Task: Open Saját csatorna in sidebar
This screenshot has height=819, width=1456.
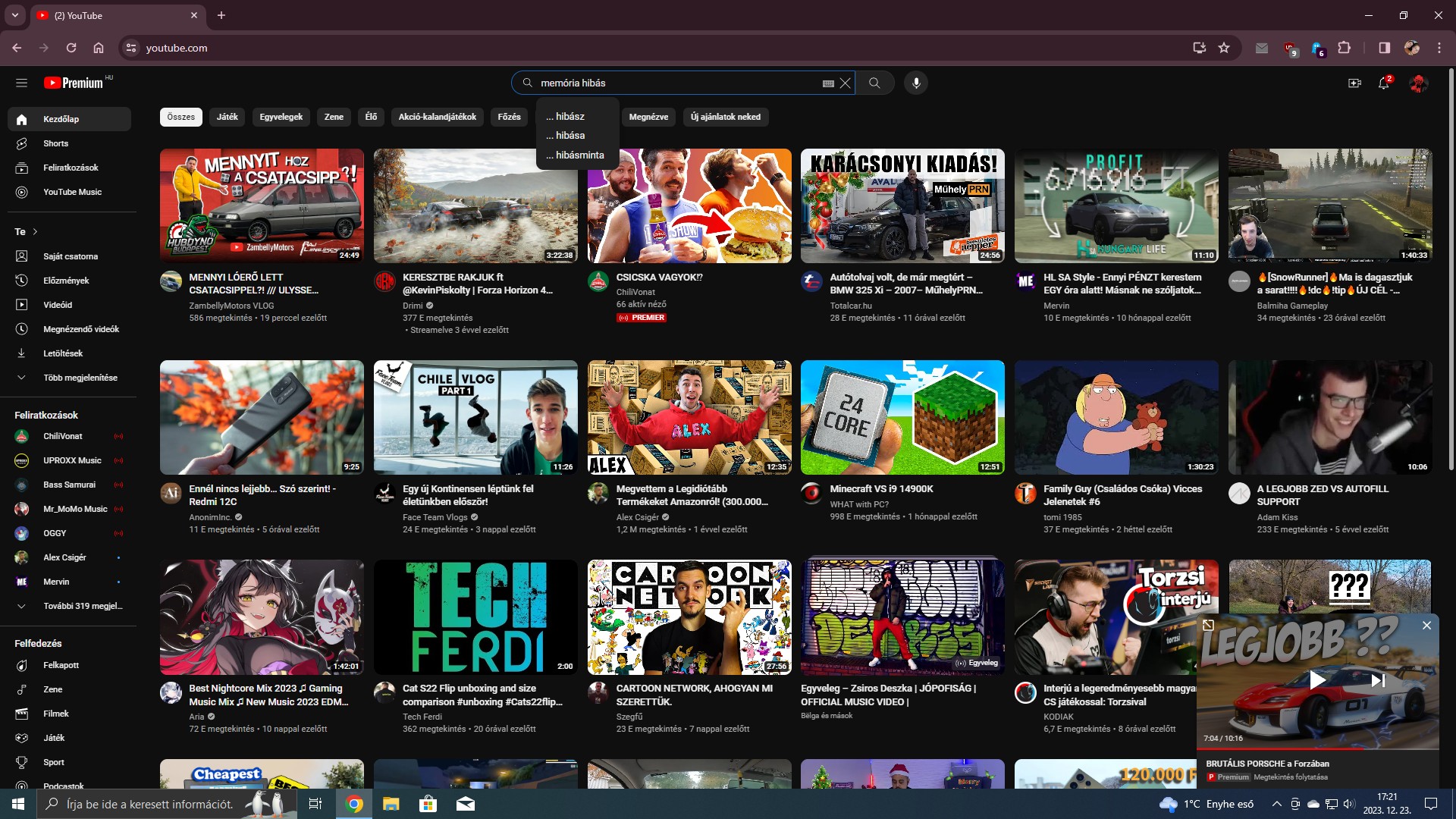Action: [69, 256]
